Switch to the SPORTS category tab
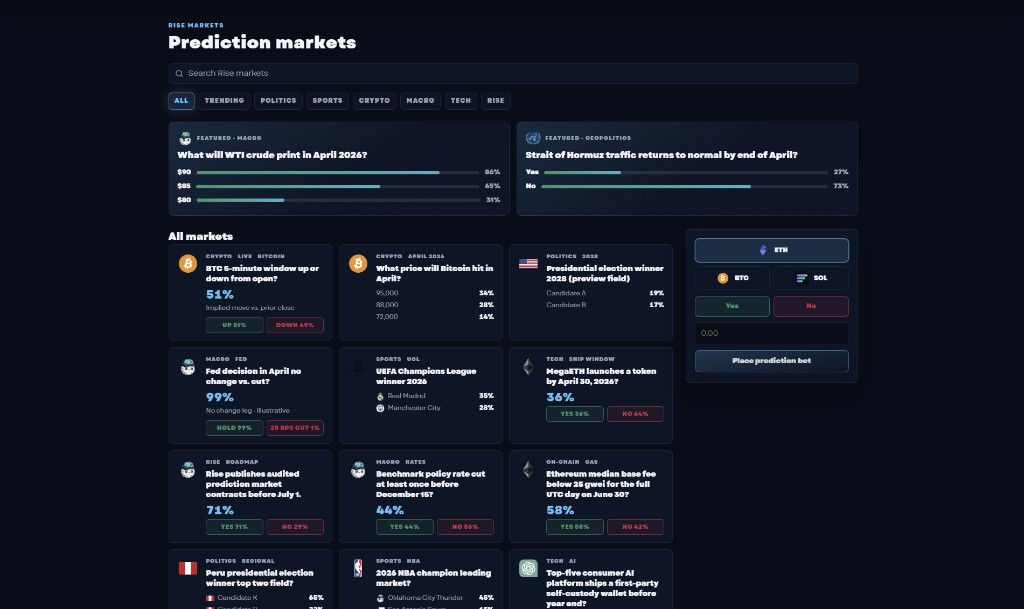The image size is (1024, 609). pos(329,101)
